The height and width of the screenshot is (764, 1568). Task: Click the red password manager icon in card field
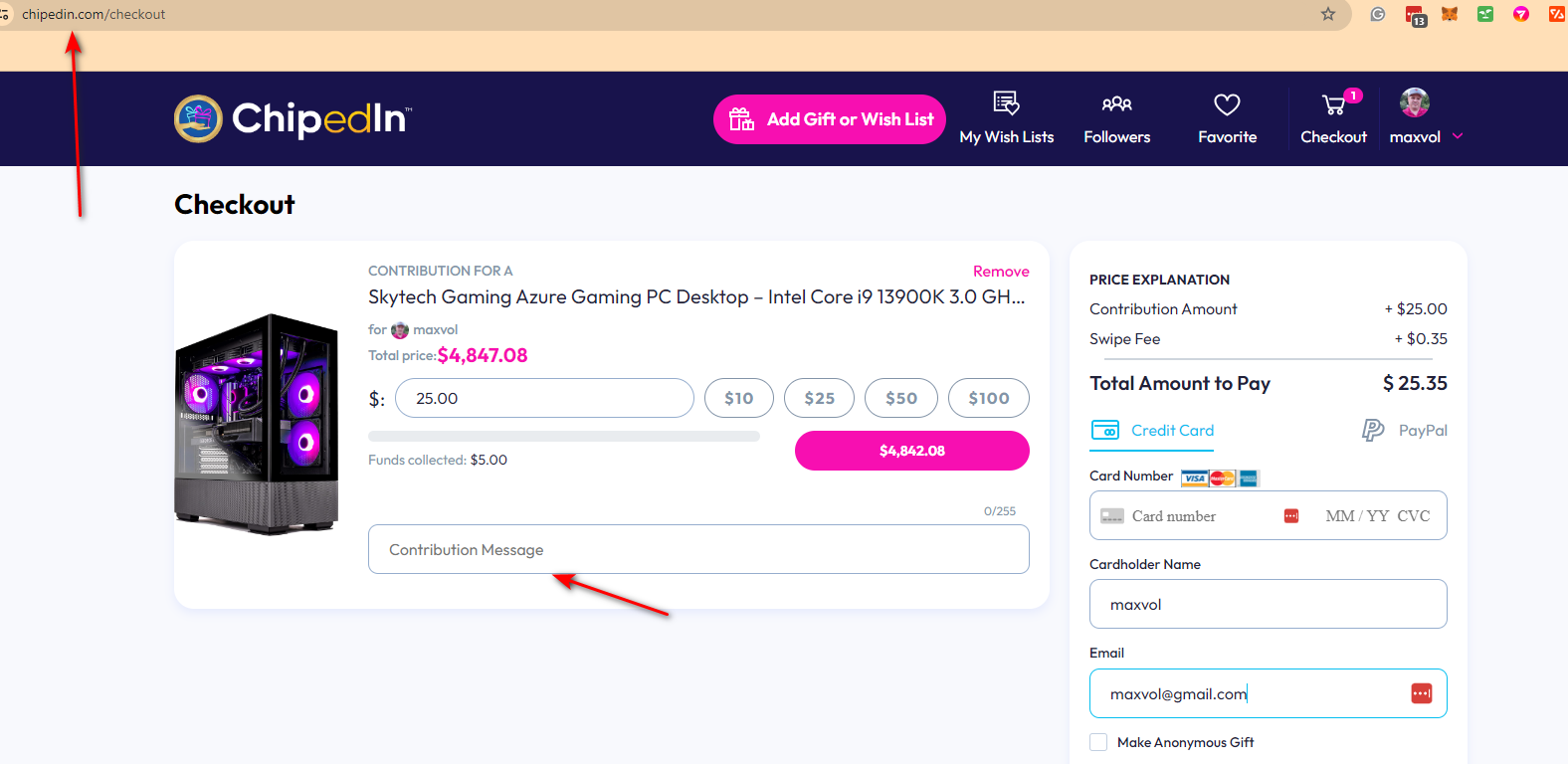click(x=1291, y=516)
